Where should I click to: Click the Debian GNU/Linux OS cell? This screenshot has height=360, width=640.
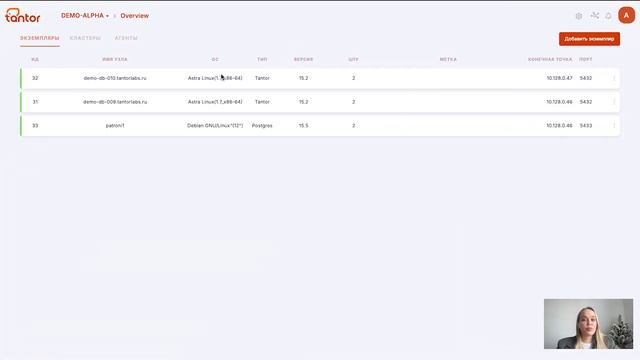[x=215, y=126]
